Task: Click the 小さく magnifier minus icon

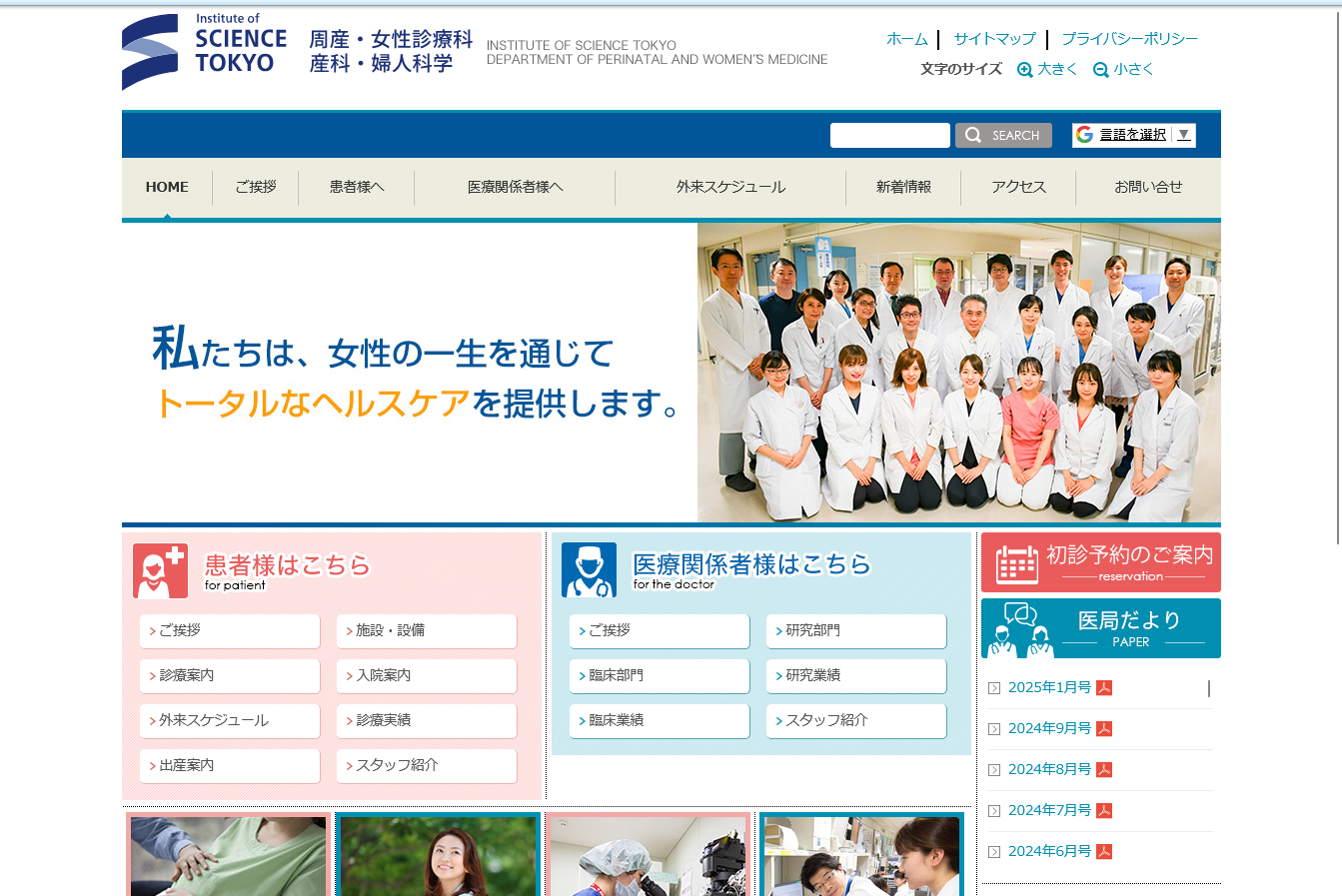Action: tap(1100, 70)
